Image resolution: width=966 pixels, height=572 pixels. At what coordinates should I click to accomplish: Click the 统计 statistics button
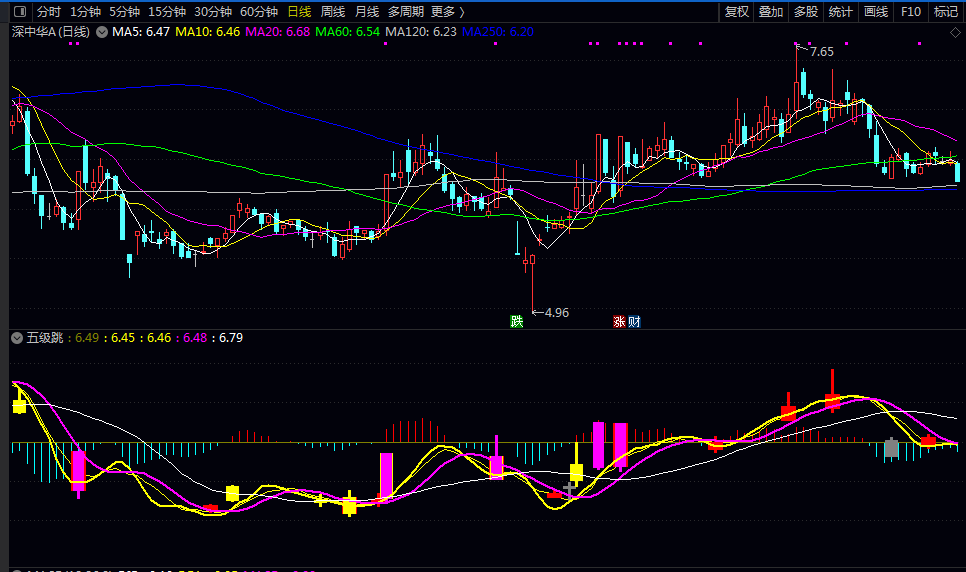[840, 12]
